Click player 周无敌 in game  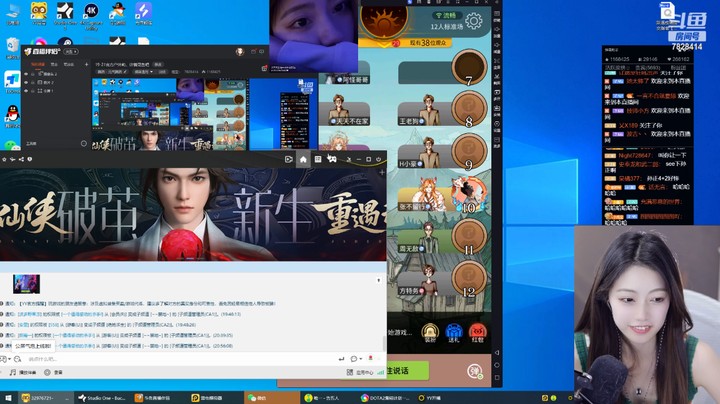pyautogui.click(x=423, y=238)
